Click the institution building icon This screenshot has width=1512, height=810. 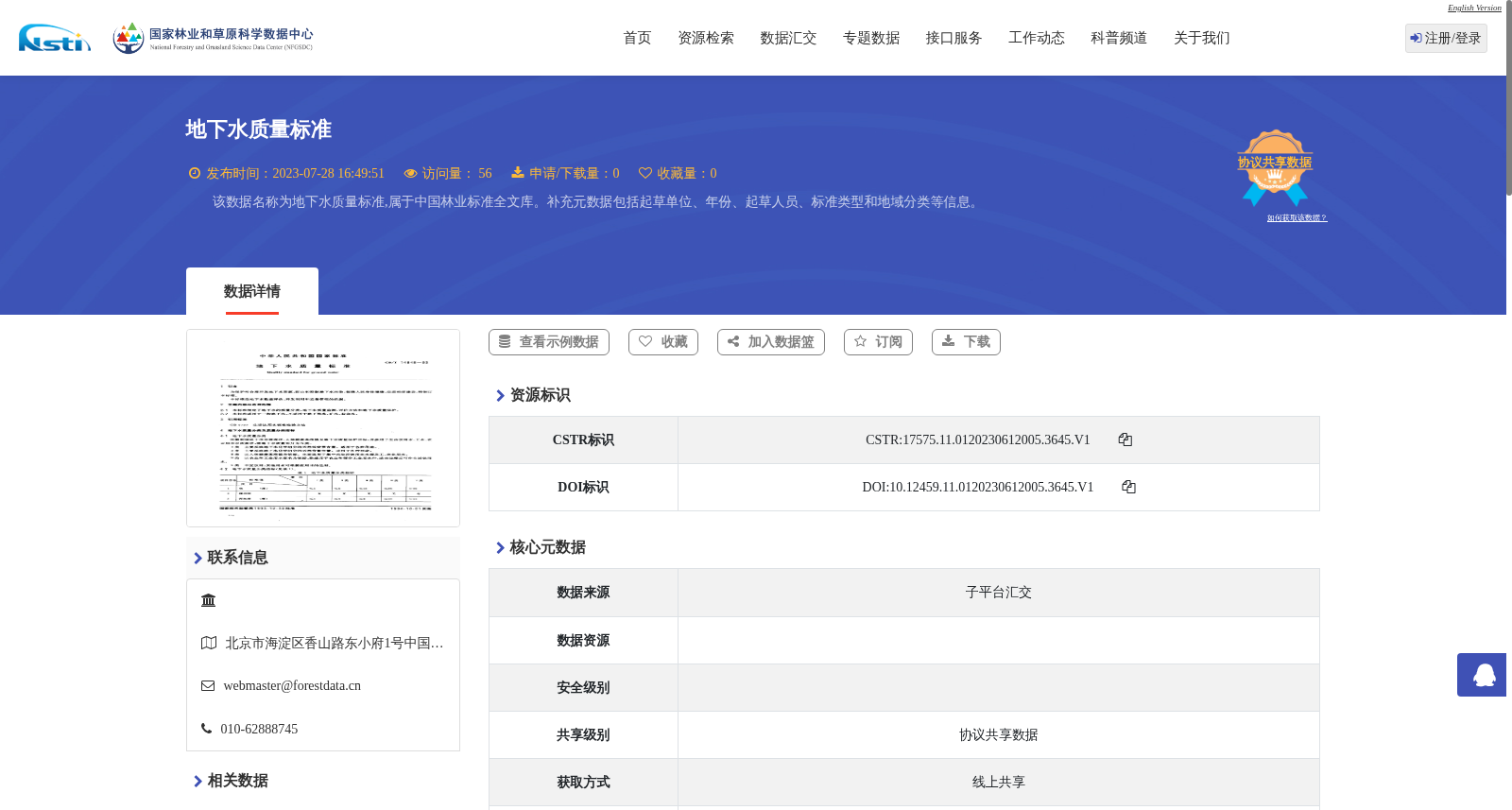pos(208,600)
